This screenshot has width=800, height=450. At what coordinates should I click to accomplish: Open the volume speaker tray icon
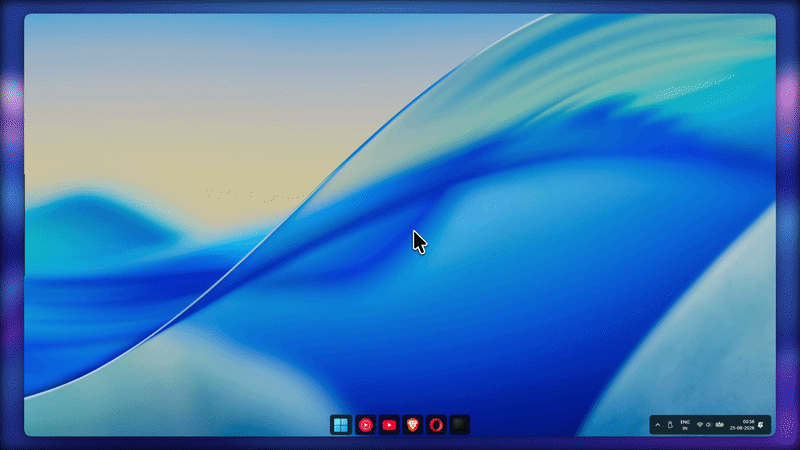[709, 424]
